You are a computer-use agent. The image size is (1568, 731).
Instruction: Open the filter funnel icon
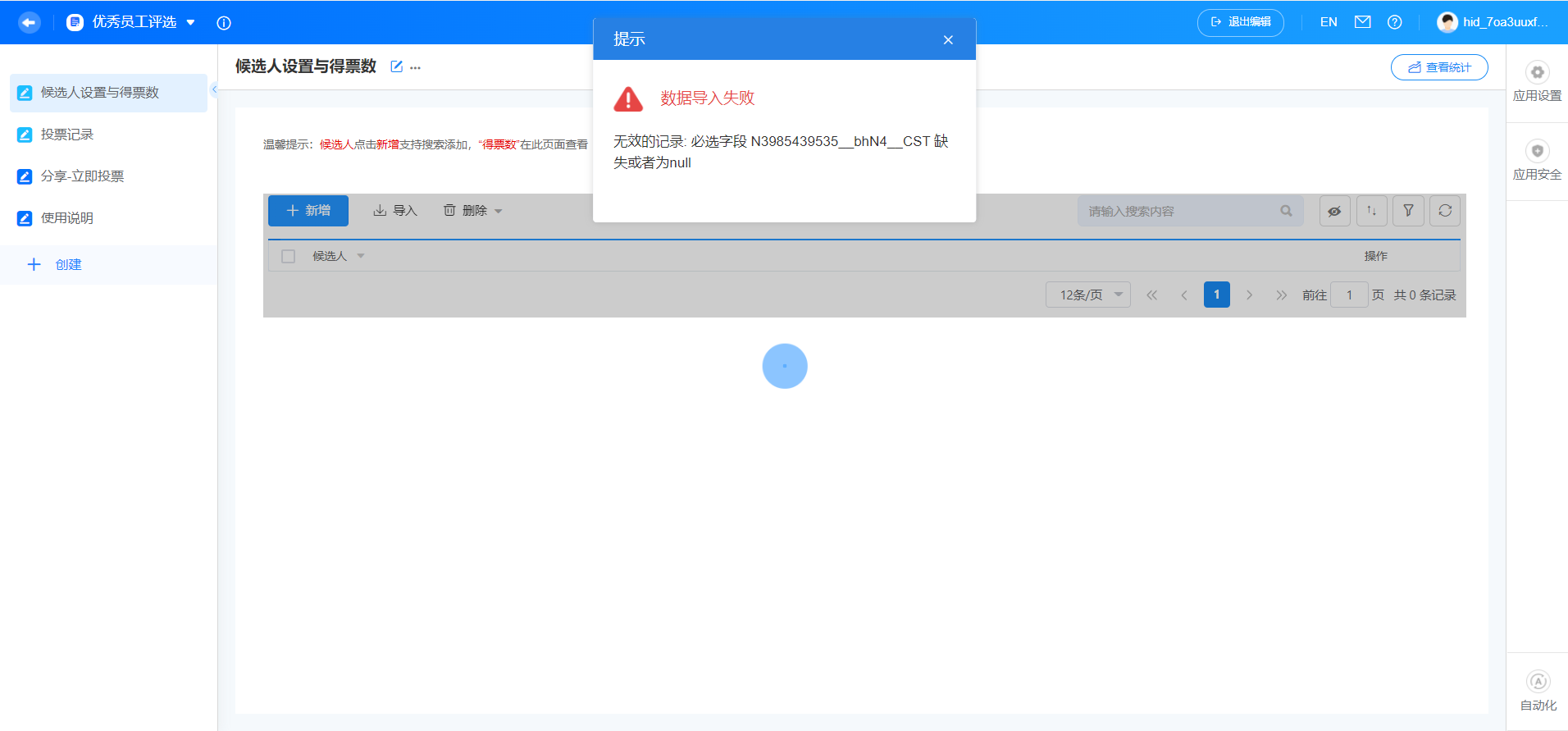1408,211
